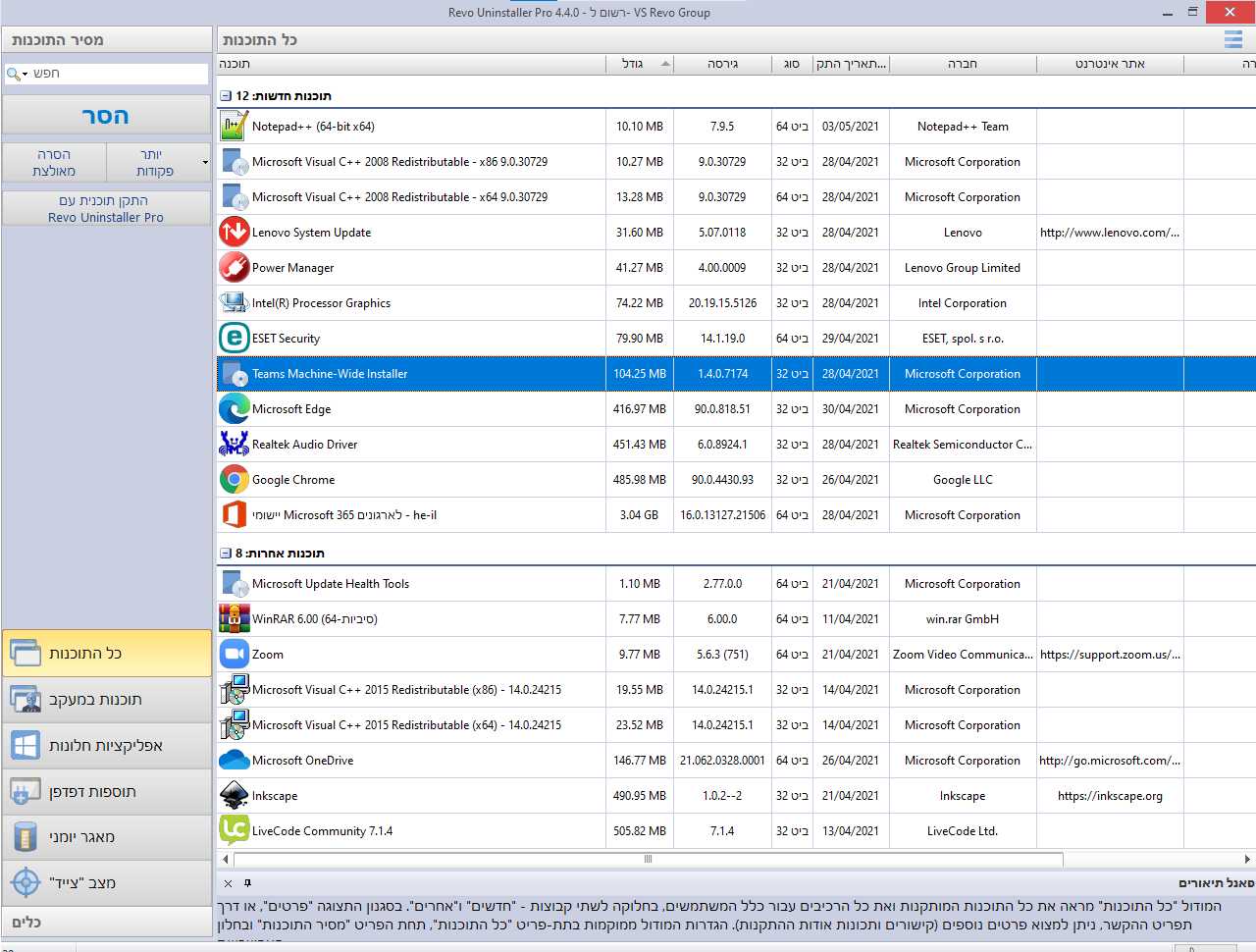
Task: Click the LiveCode Community icon
Action: pyautogui.click(x=234, y=831)
